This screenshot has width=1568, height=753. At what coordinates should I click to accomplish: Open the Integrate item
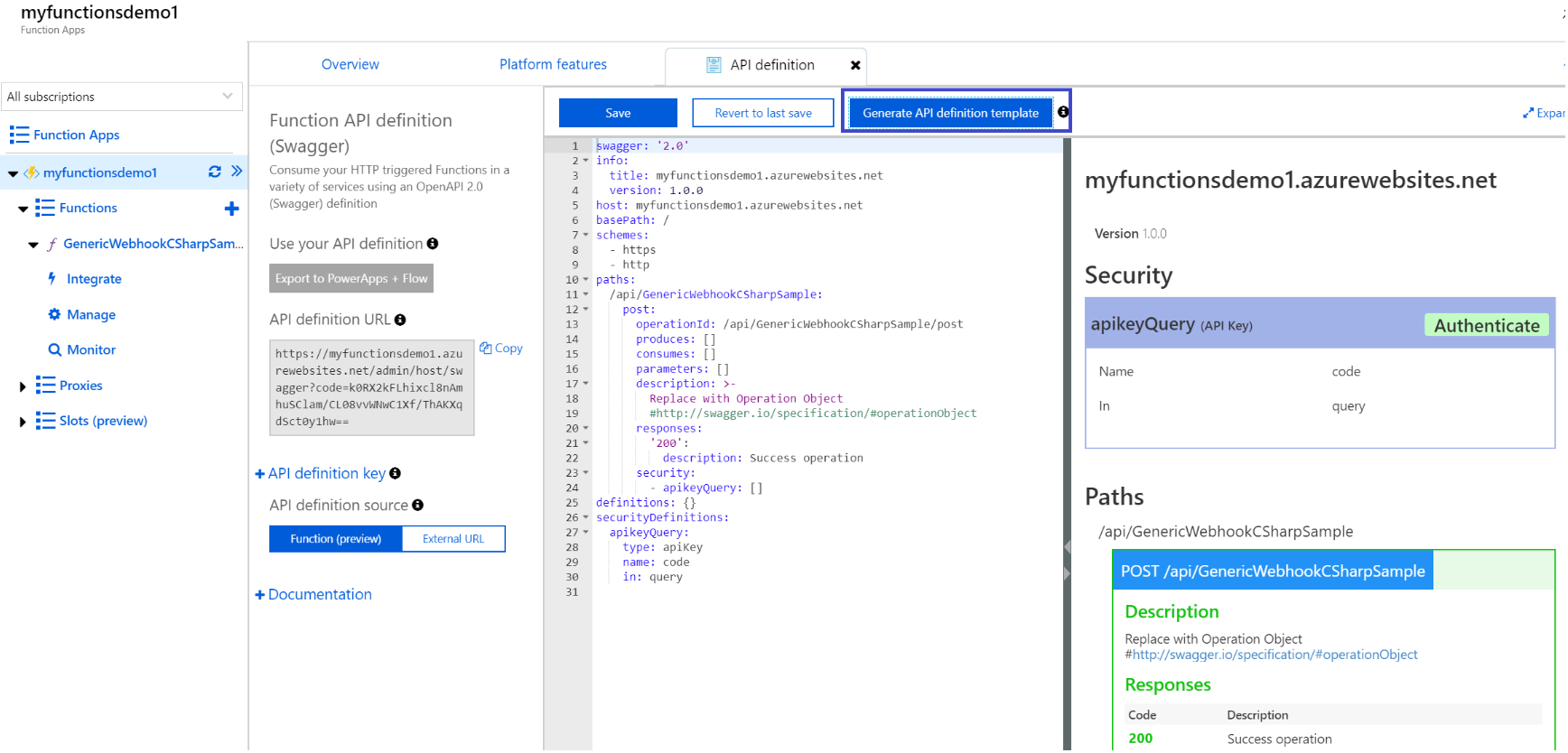click(x=94, y=279)
